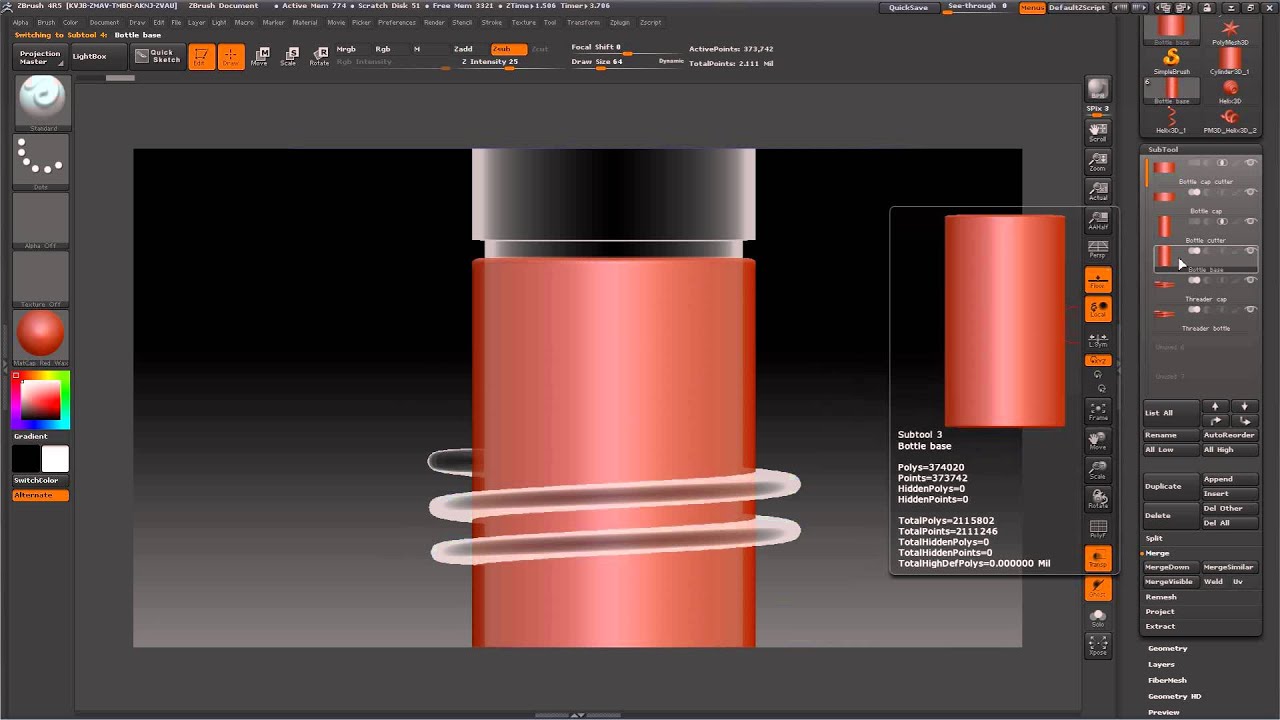Expand the Geometry HD subpalette
This screenshot has width=1280, height=720.
(x=1174, y=696)
